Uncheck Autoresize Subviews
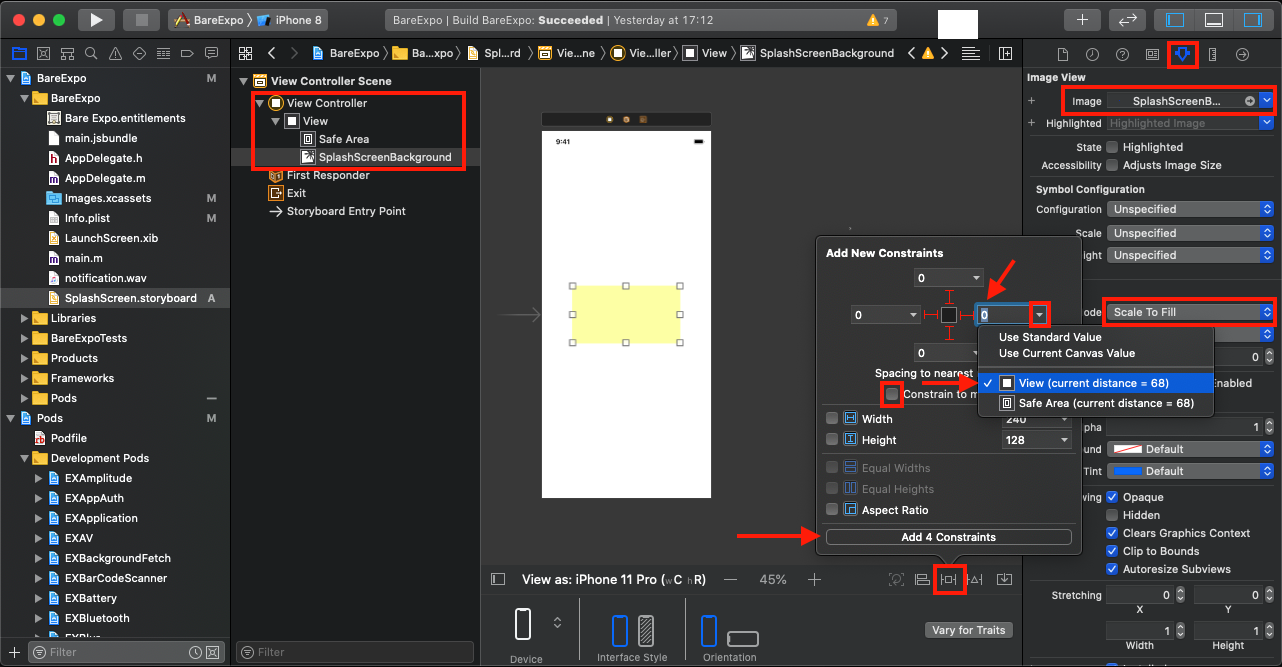 coord(1112,569)
